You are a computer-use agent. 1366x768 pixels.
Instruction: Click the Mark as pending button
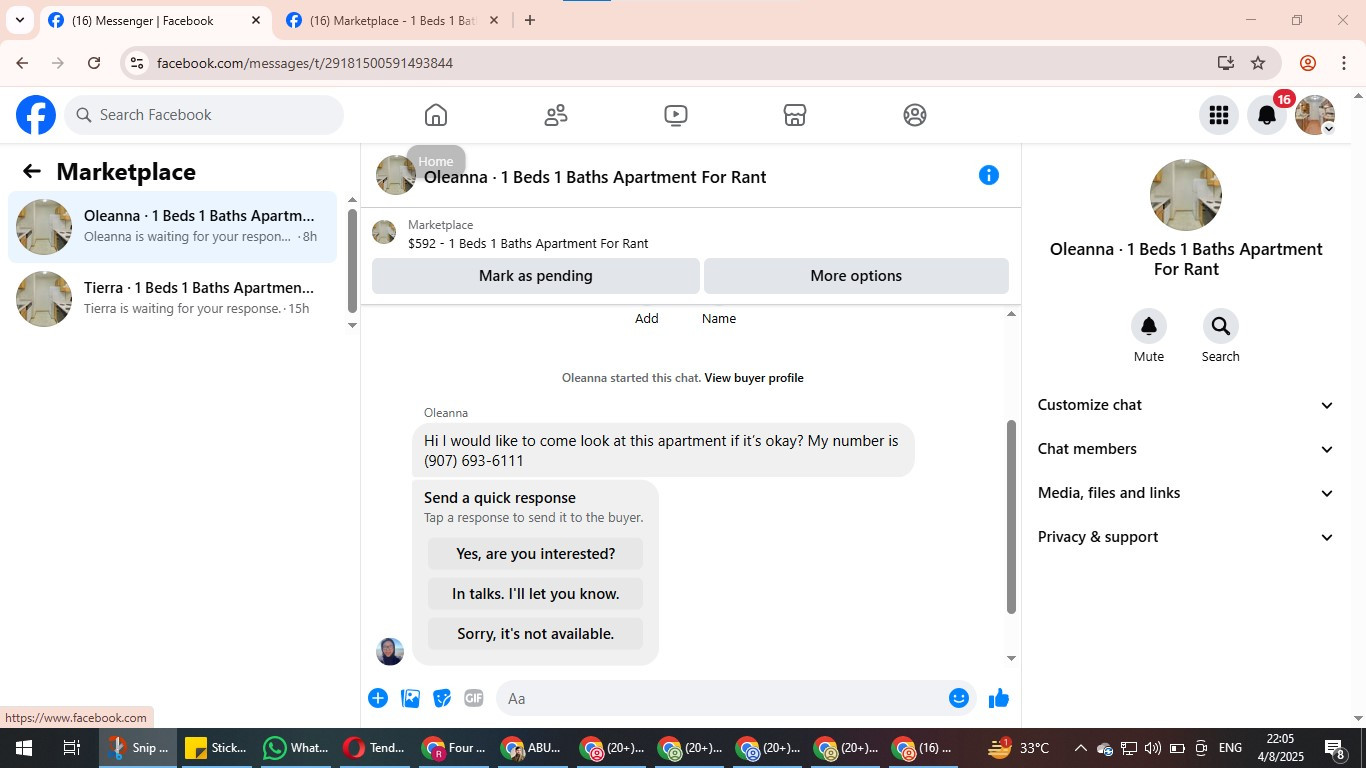pyautogui.click(x=536, y=276)
